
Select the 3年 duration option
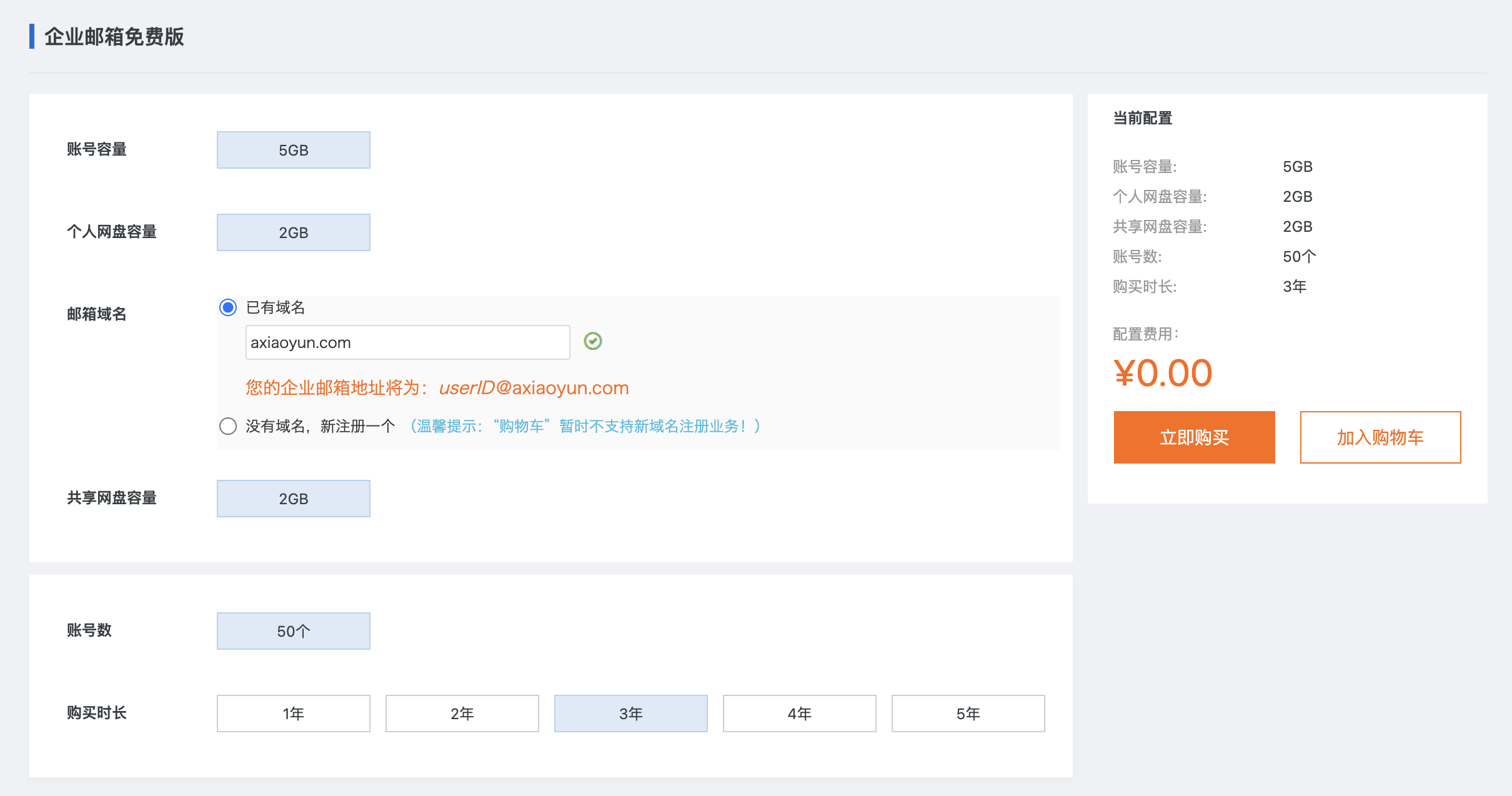[630, 714]
